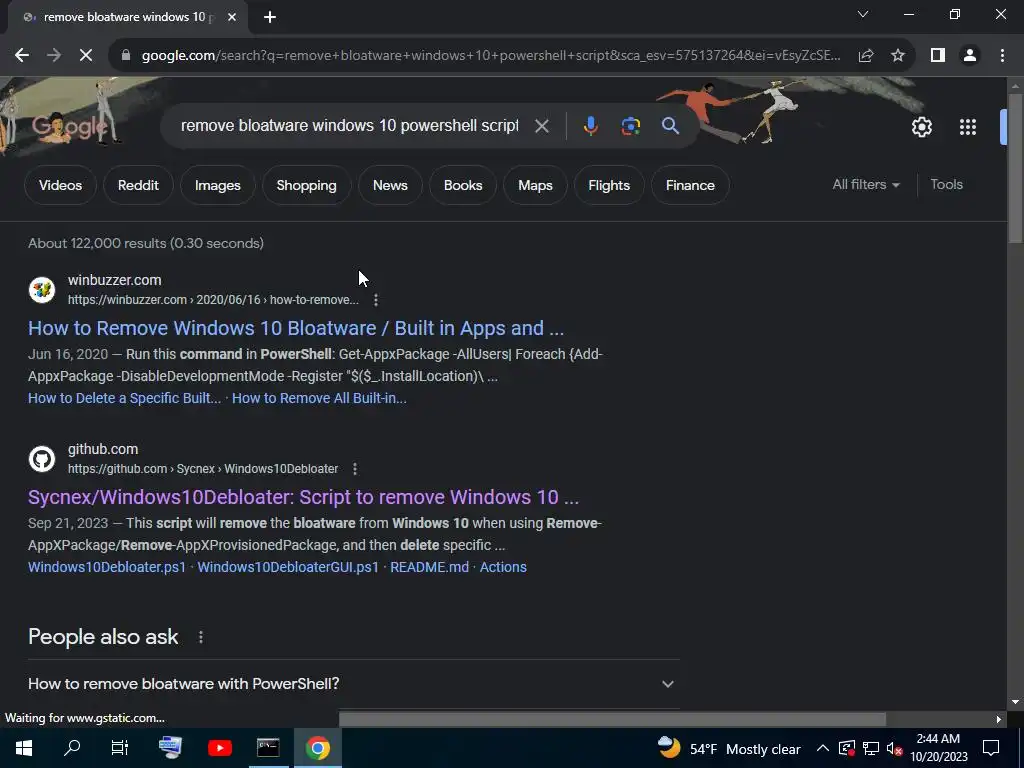Filter results by Videos

pos(60,185)
